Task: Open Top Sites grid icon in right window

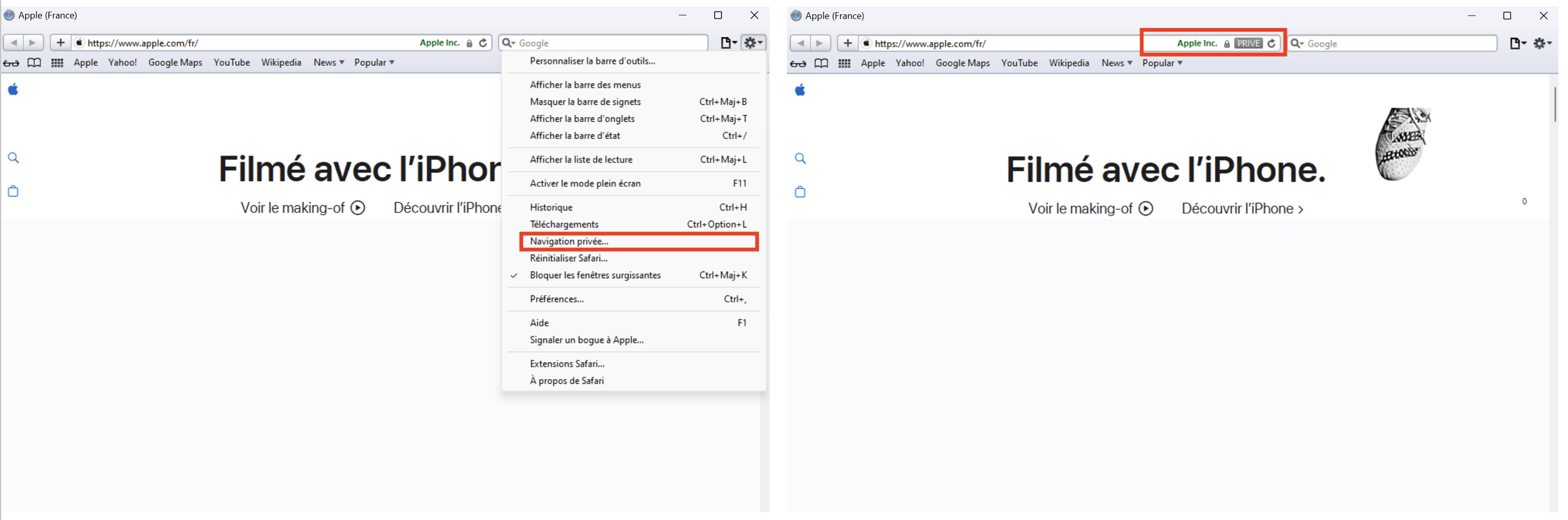Action: point(844,63)
